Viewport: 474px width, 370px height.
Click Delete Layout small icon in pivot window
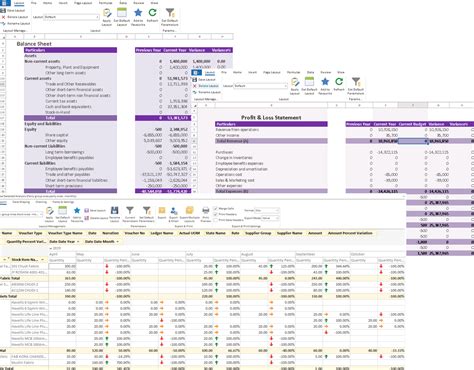pyautogui.click(x=96, y=218)
